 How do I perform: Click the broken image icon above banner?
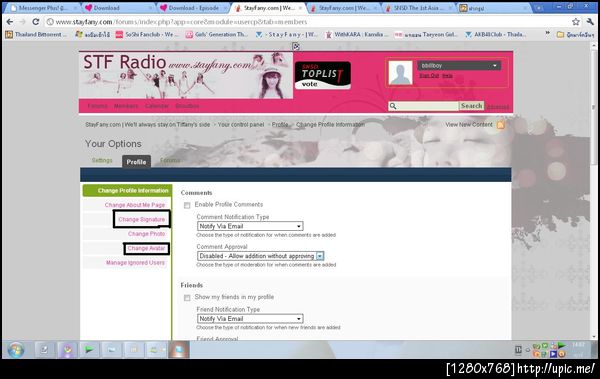(x=296, y=46)
